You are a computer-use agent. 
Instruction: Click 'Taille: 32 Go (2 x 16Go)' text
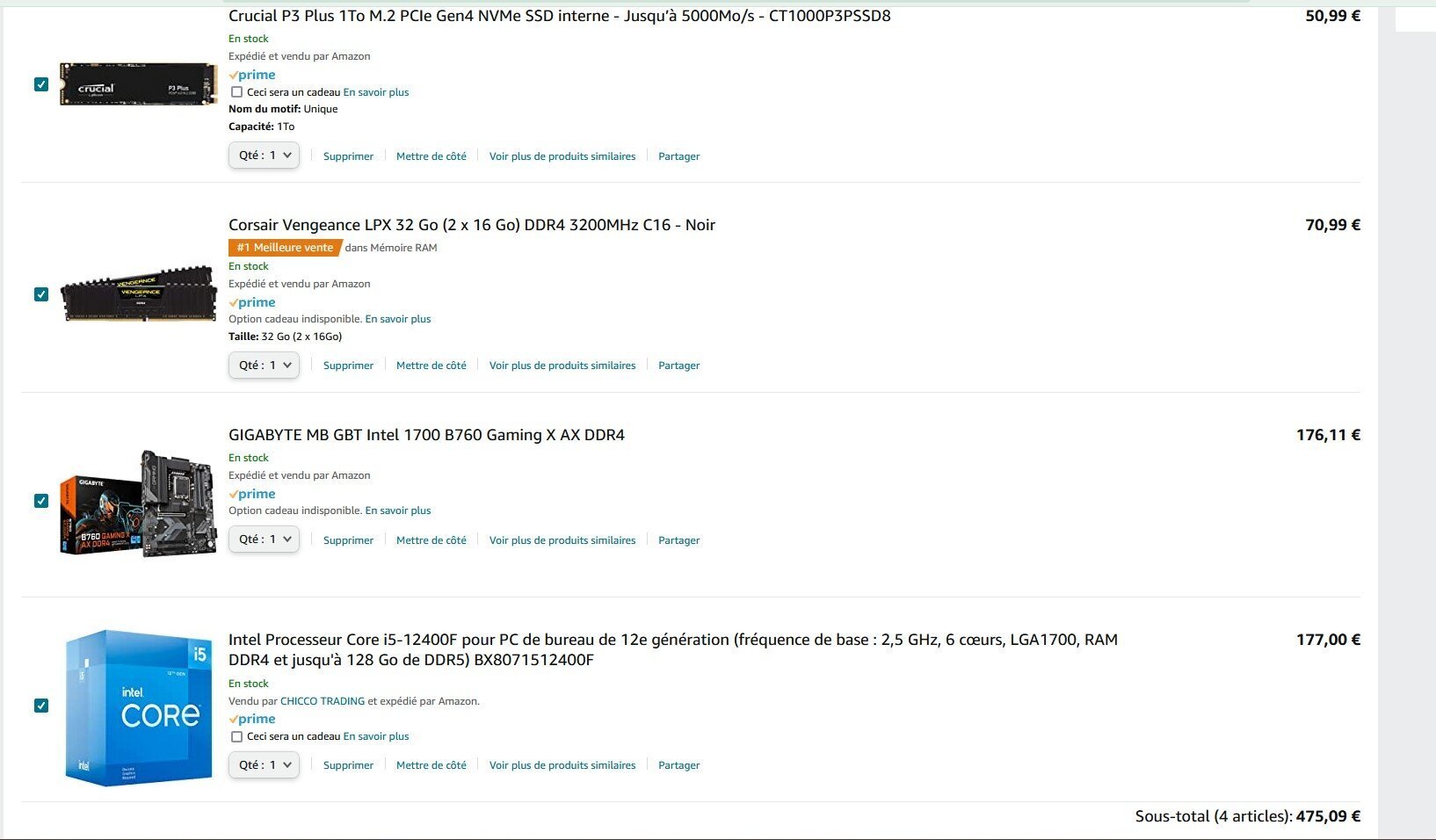coord(285,337)
